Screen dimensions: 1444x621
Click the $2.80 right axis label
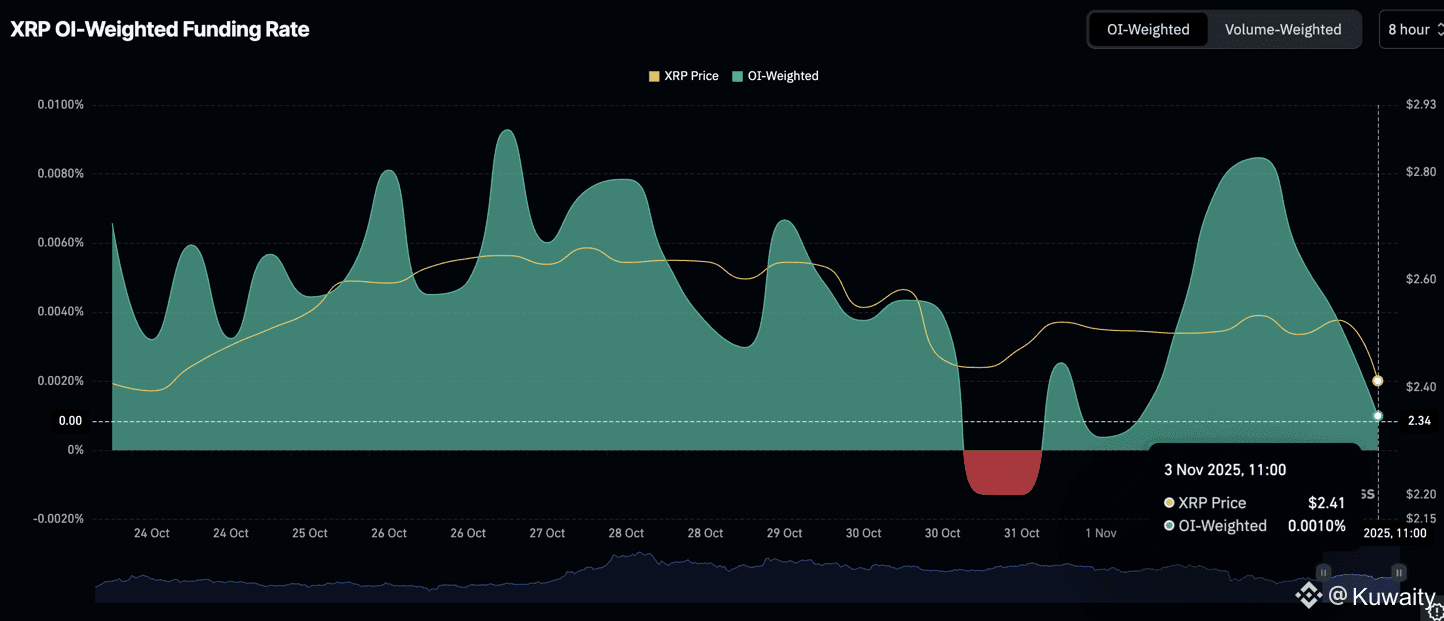click(1421, 173)
